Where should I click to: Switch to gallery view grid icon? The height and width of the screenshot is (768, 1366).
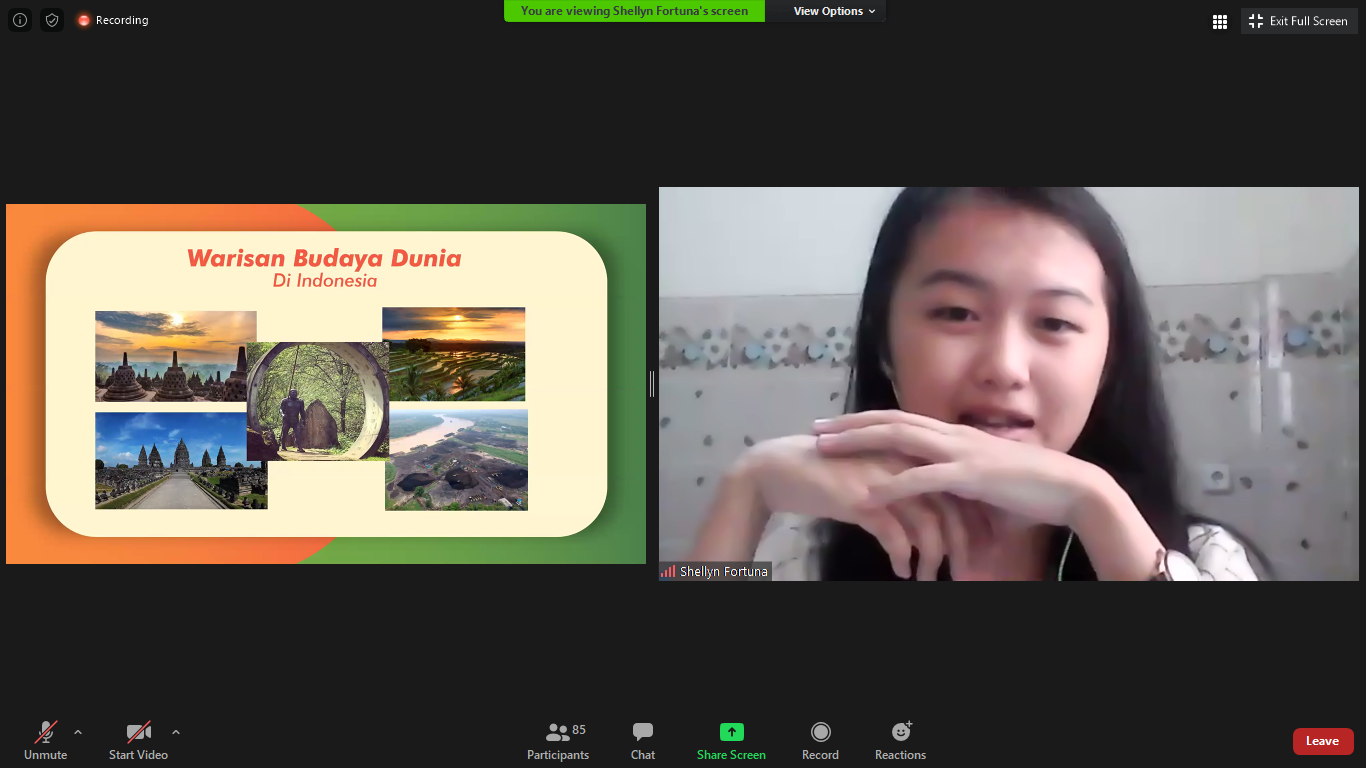[1220, 21]
